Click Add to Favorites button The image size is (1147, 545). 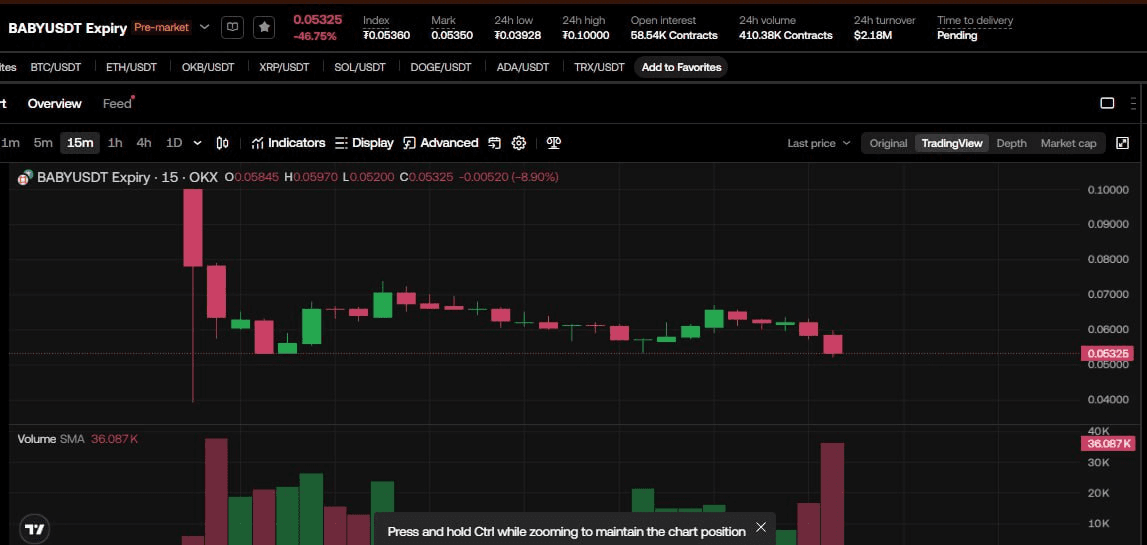tap(681, 67)
